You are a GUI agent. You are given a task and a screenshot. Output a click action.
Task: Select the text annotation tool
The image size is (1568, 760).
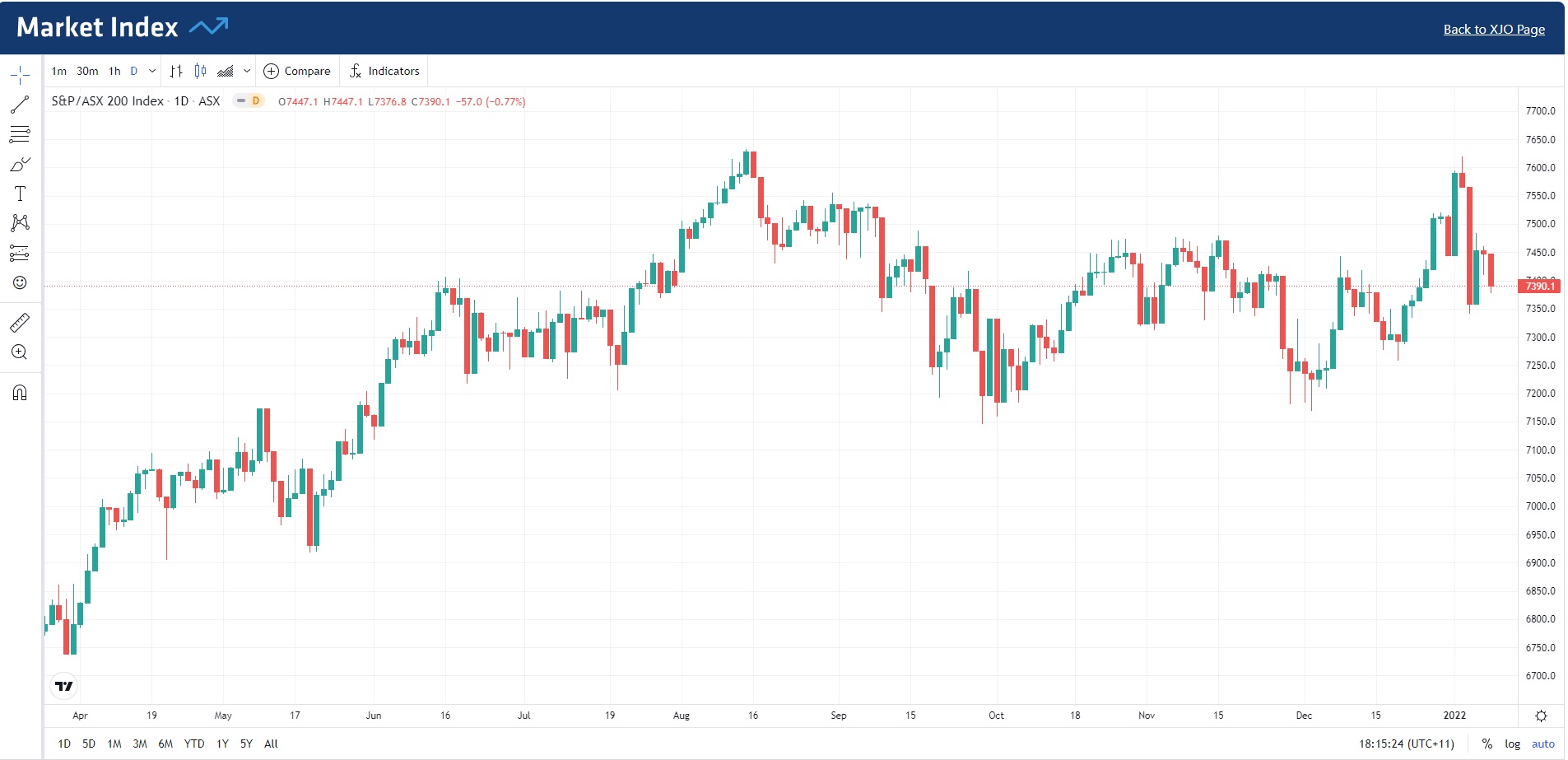20,193
